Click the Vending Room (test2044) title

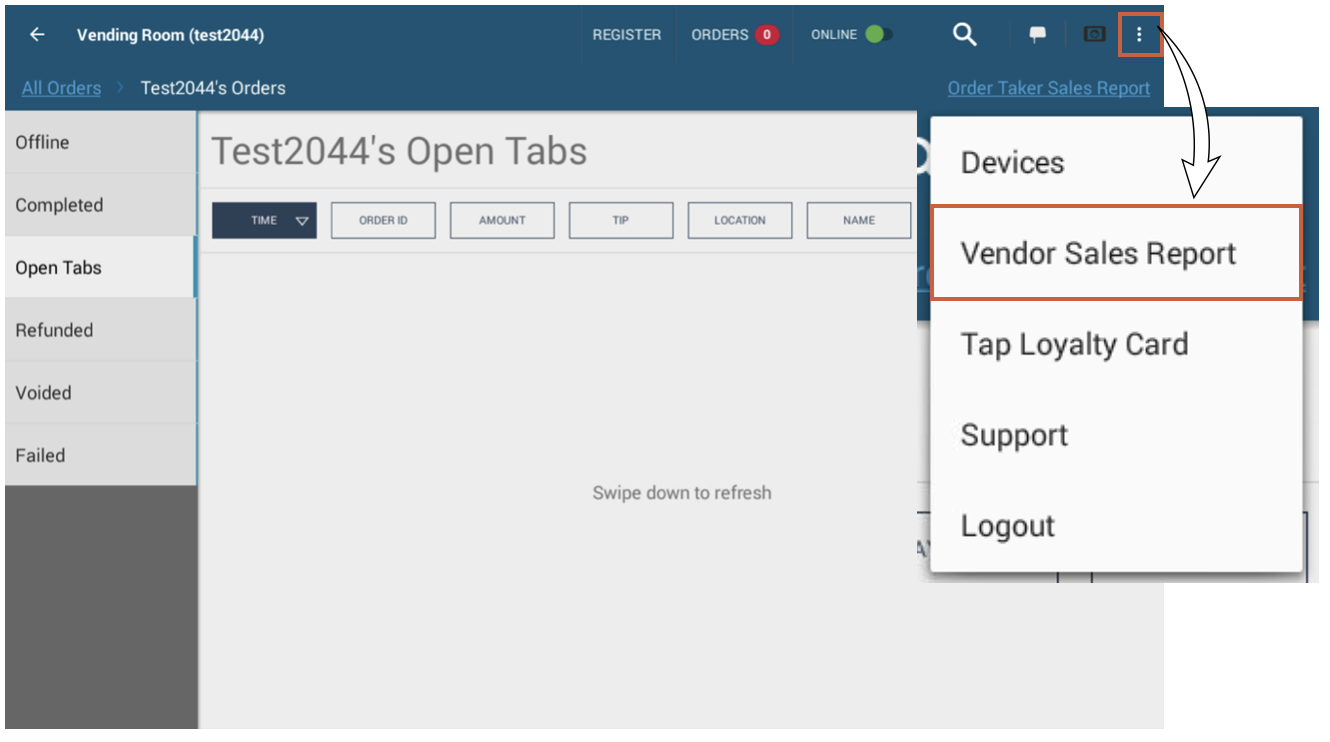[x=170, y=35]
